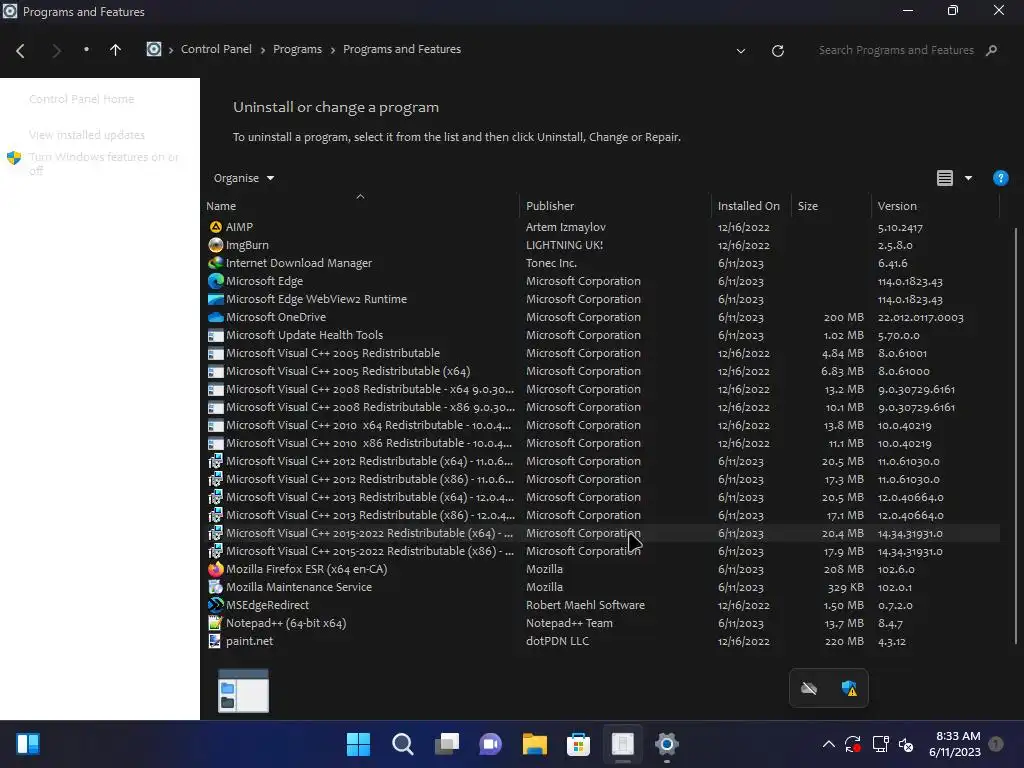Image resolution: width=1024 pixels, height=768 pixels.
Task: Click the Microsoft OneDrive cloud icon
Action: tap(216, 317)
